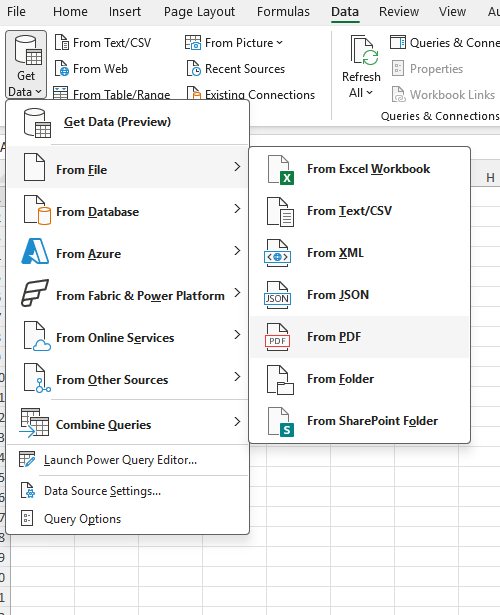Open the From Picture dropdown arrow
The image size is (500, 615).
pyautogui.click(x=279, y=42)
